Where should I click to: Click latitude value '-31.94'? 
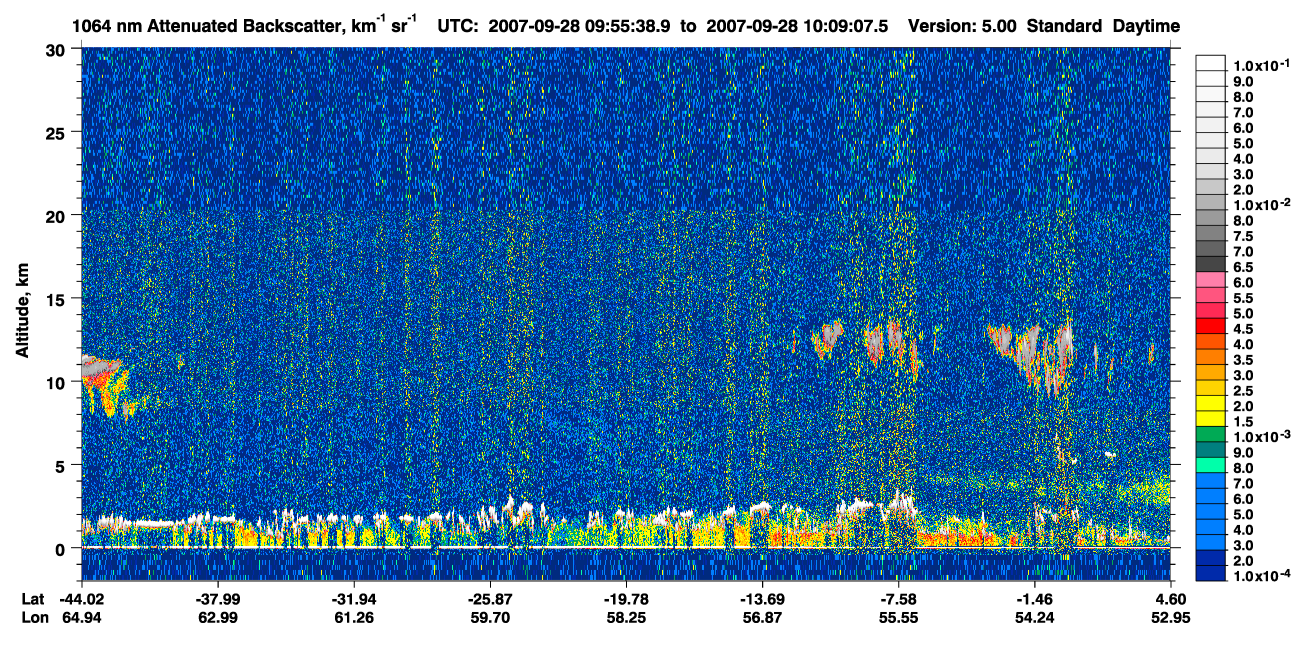coord(354,599)
